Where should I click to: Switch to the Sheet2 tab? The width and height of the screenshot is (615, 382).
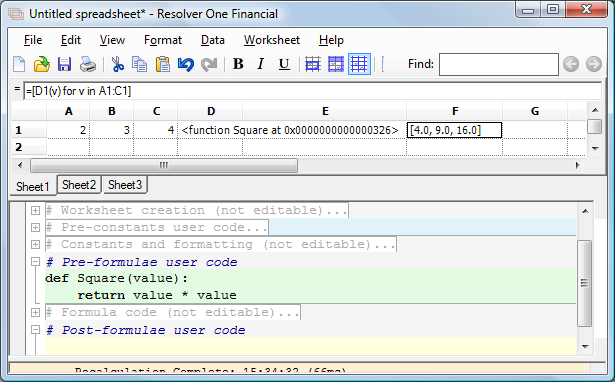(x=79, y=185)
